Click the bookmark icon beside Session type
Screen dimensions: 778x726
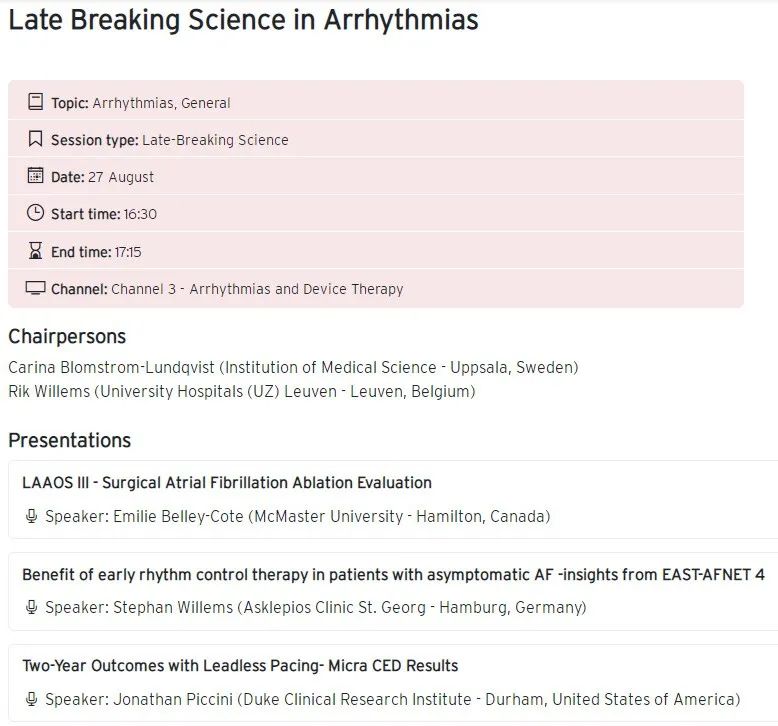[36, 139]
